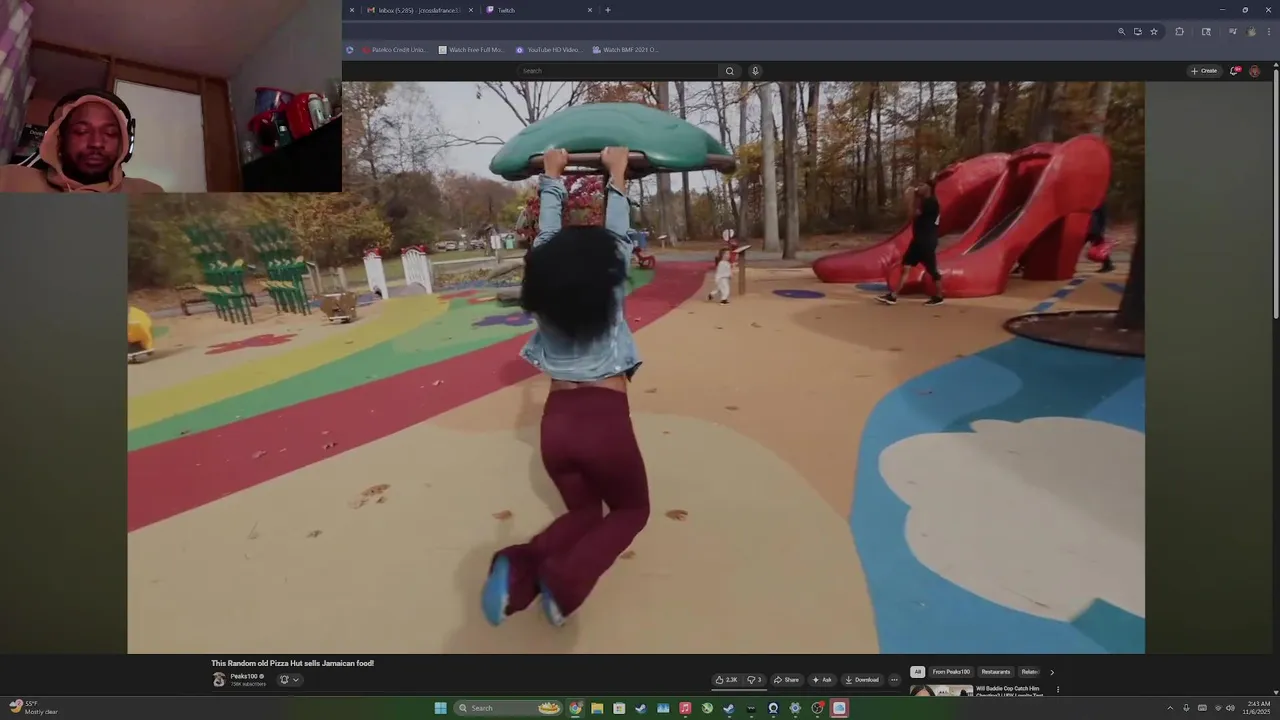Open Windows Start menu
1280x720 pixels.
(x=440, y=708)
